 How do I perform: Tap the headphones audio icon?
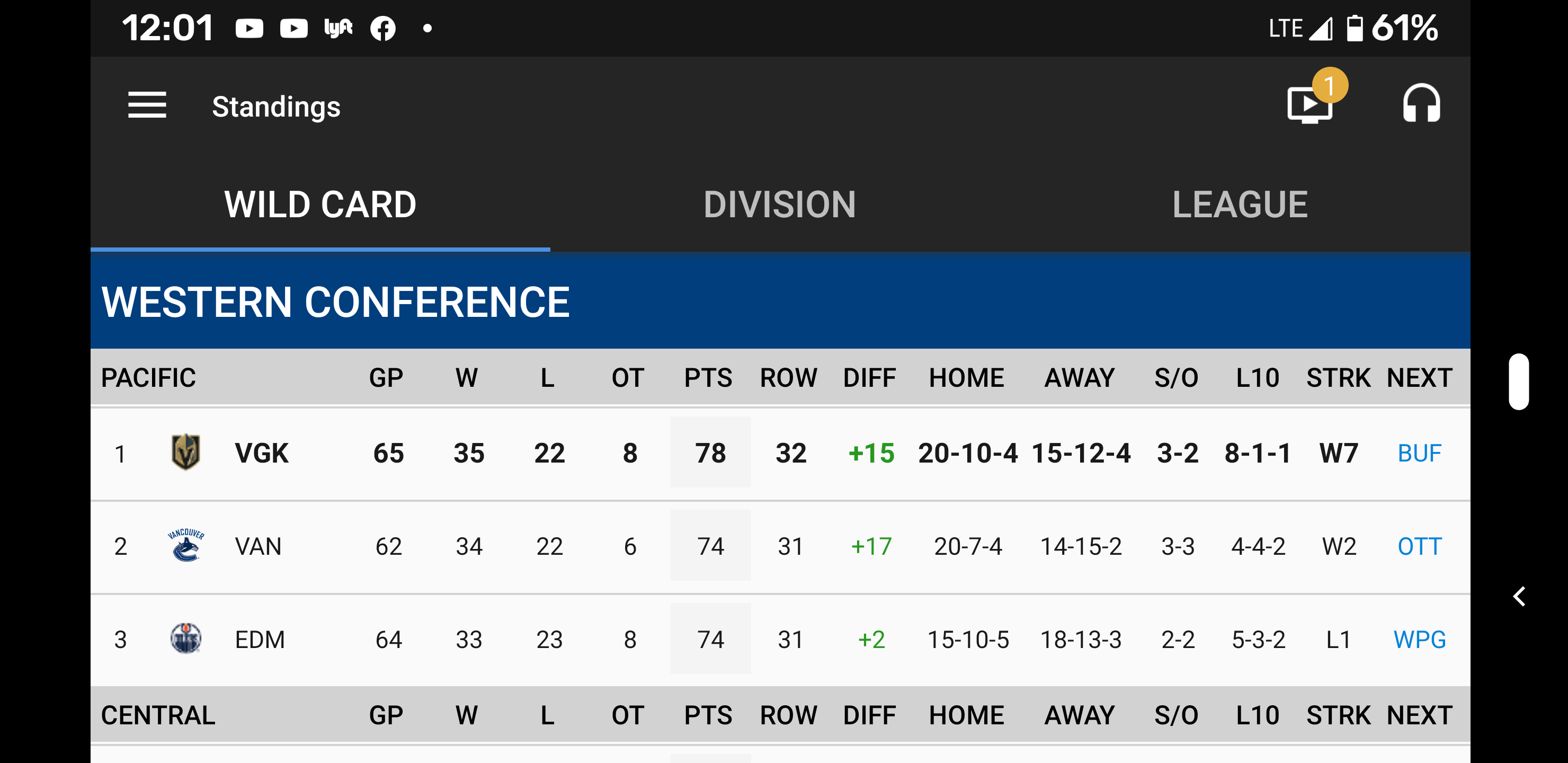point(1421,103)
